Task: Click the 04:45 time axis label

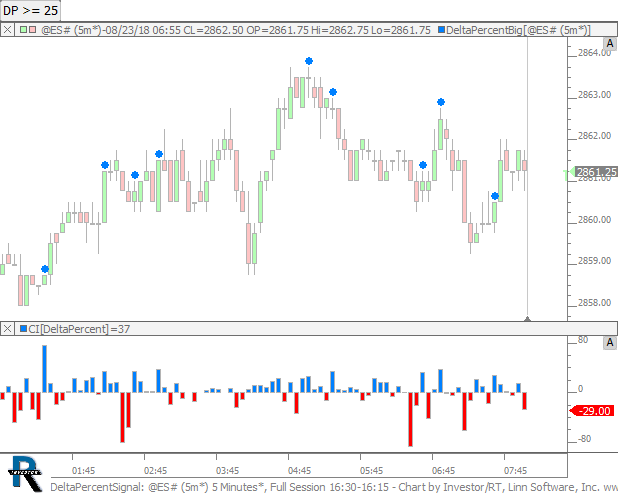Action: pos(300,470)
